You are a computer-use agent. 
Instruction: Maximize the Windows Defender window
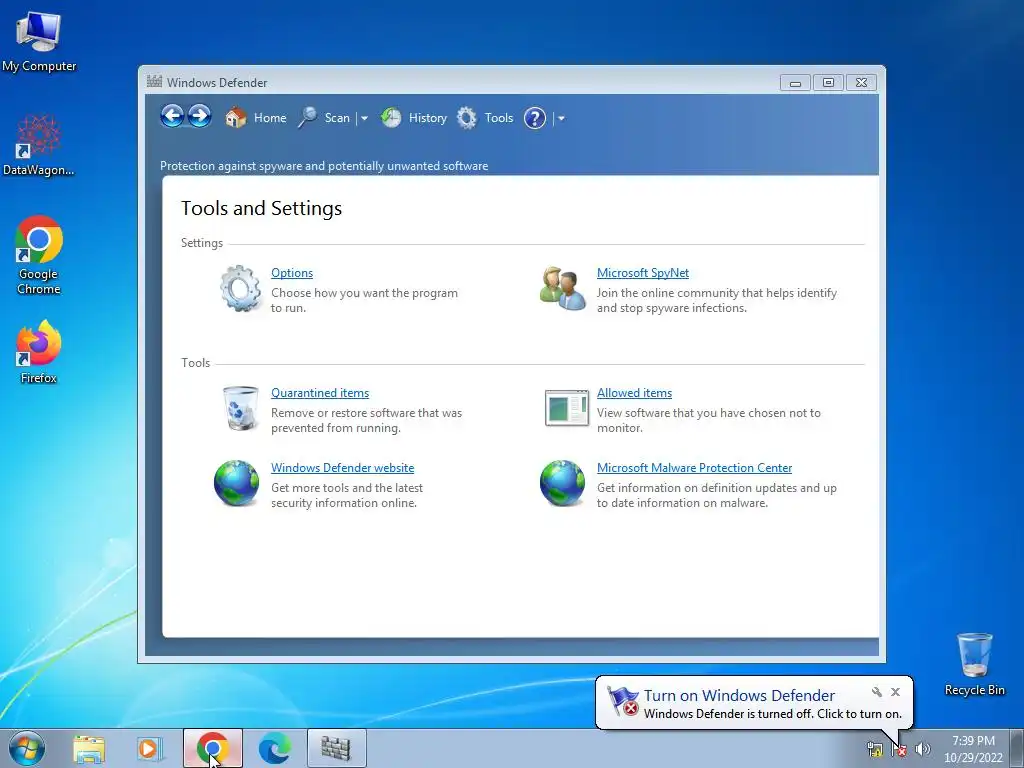tap(828, 83)
